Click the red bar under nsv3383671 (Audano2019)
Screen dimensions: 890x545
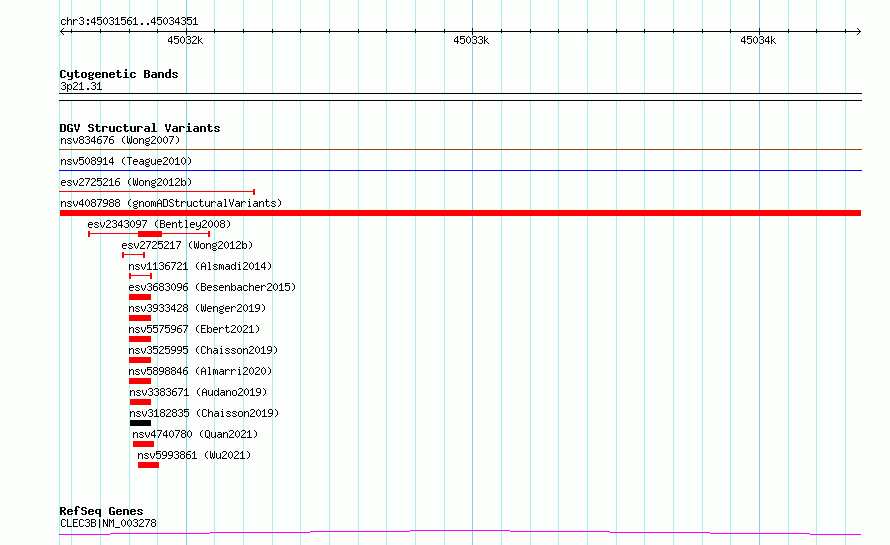pos(140,402)
